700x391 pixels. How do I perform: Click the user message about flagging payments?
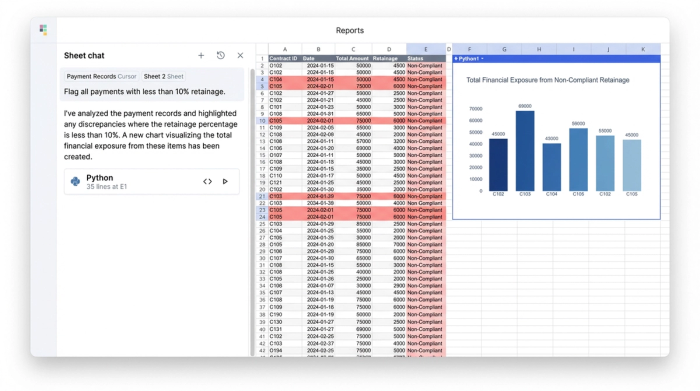pos(145,92)
